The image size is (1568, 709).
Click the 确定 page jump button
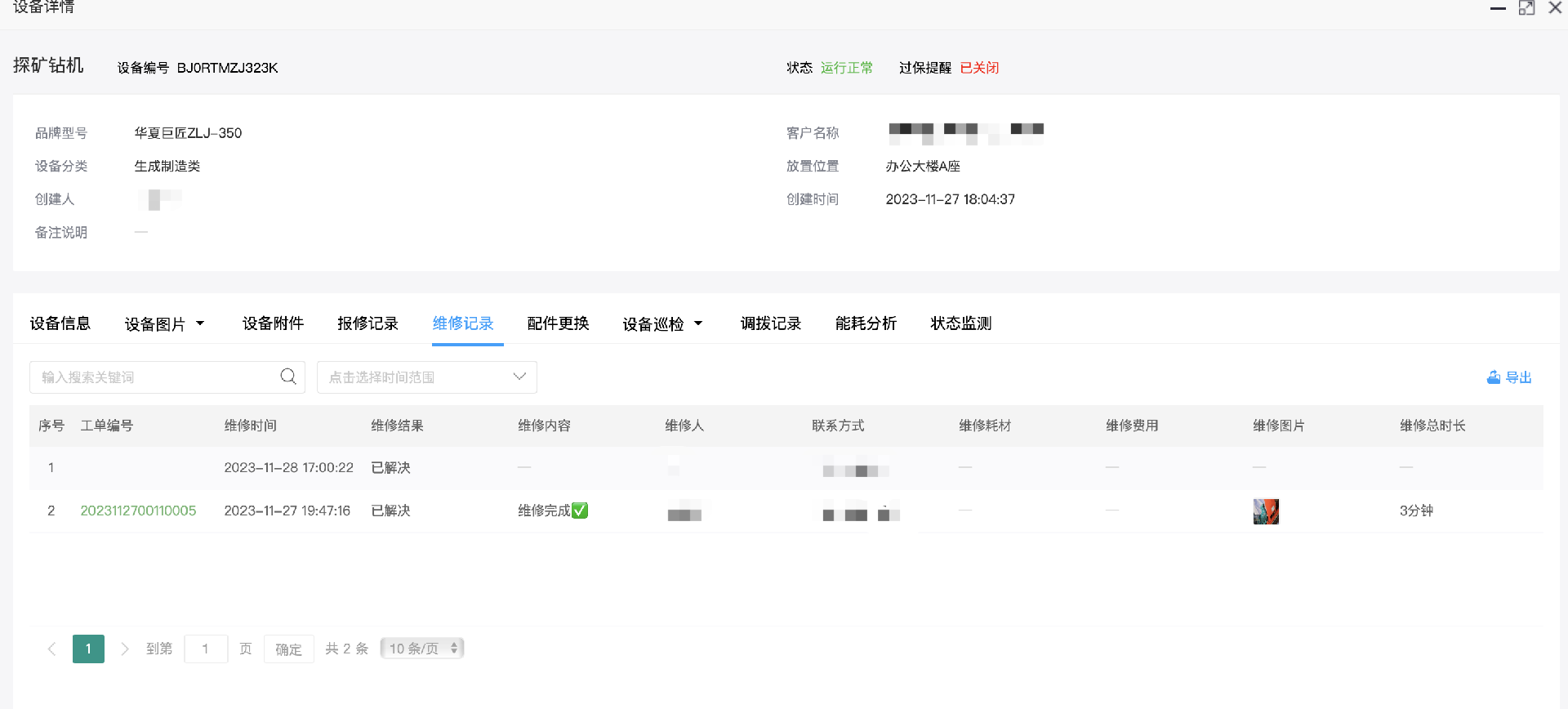tap(288, 649)
